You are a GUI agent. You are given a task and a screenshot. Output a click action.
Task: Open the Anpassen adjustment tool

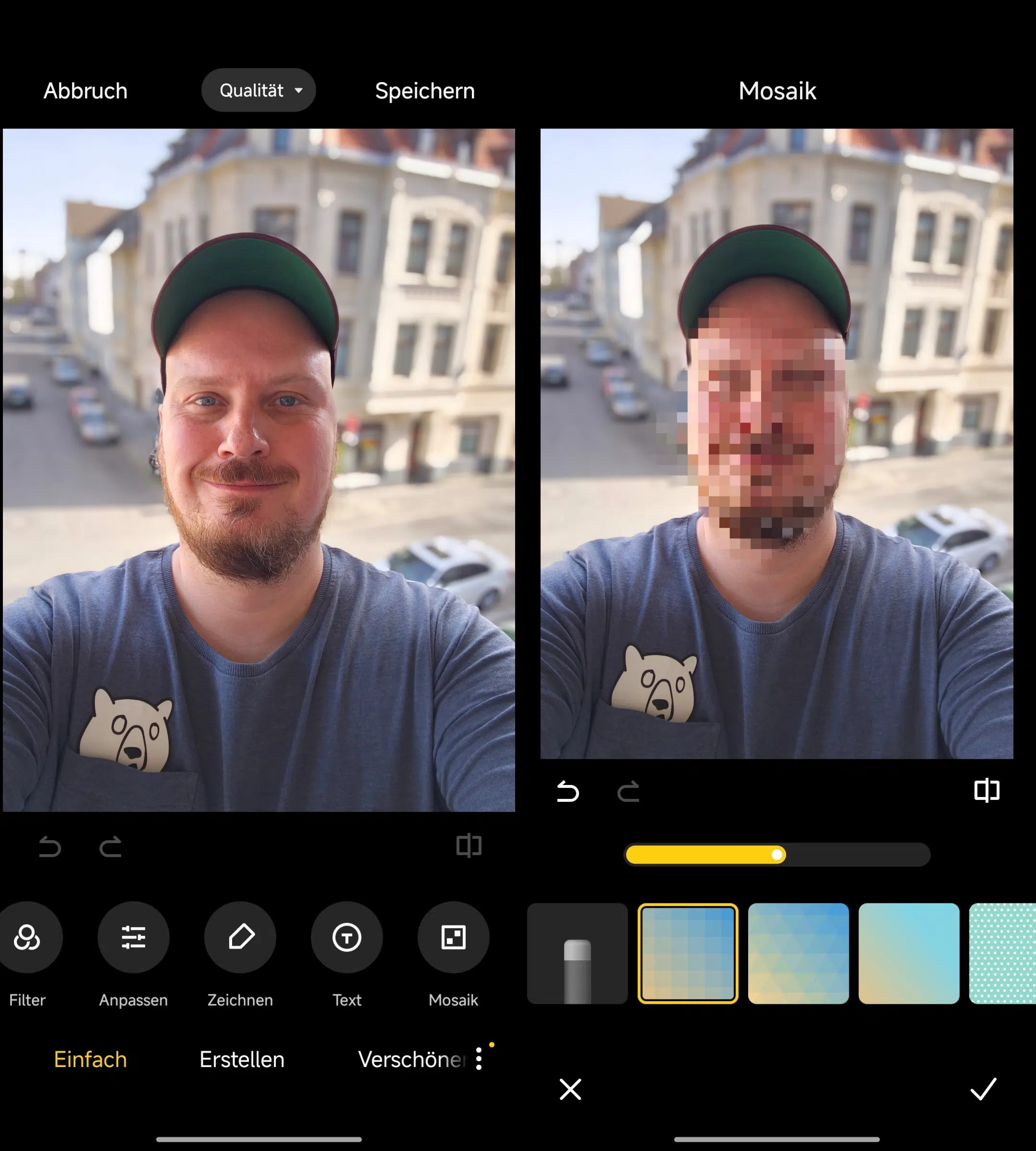click(x=133, y=937)
